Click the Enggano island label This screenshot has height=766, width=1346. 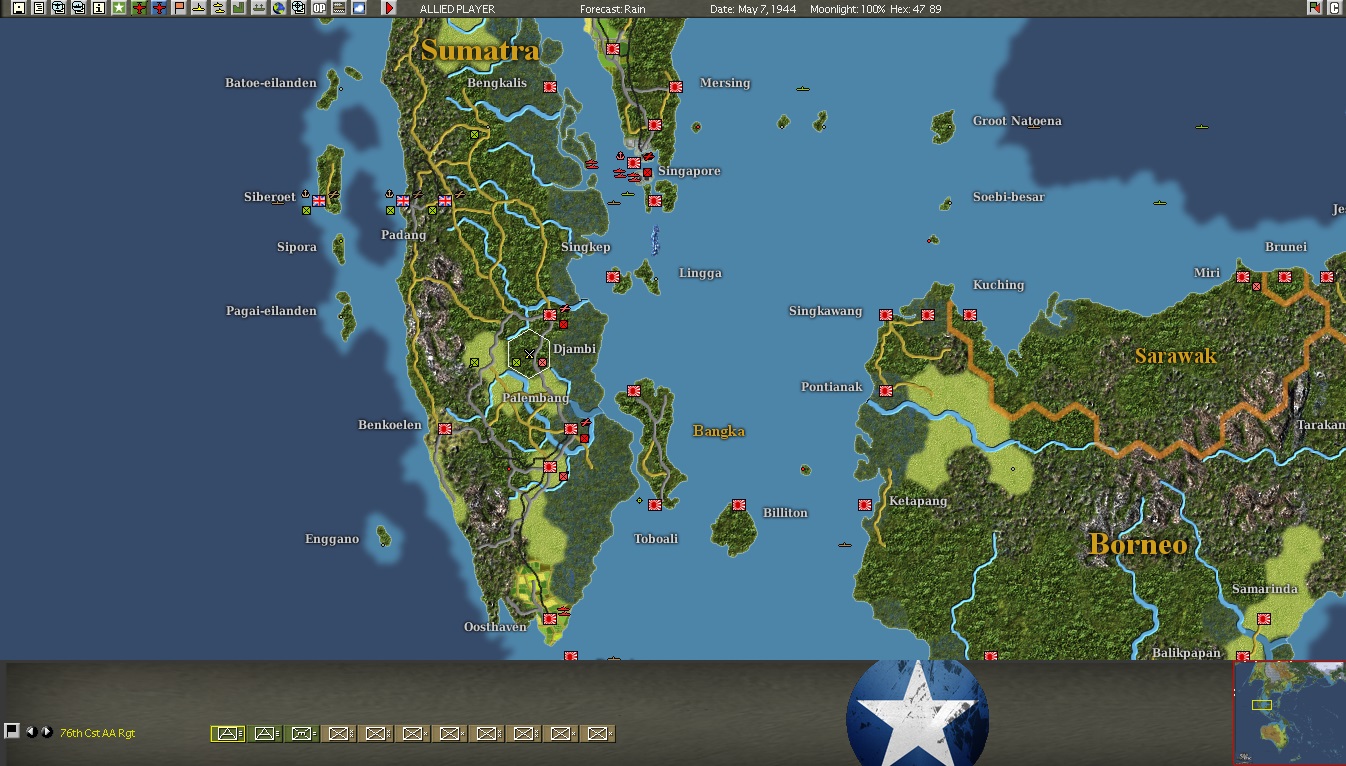(332, 539)
